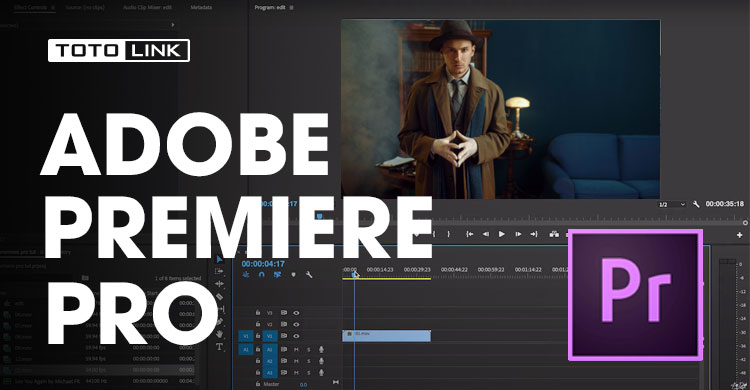Select the Track Select Forward tool
The width and height of the screenshot is (750, 390).
pos(219,271)
